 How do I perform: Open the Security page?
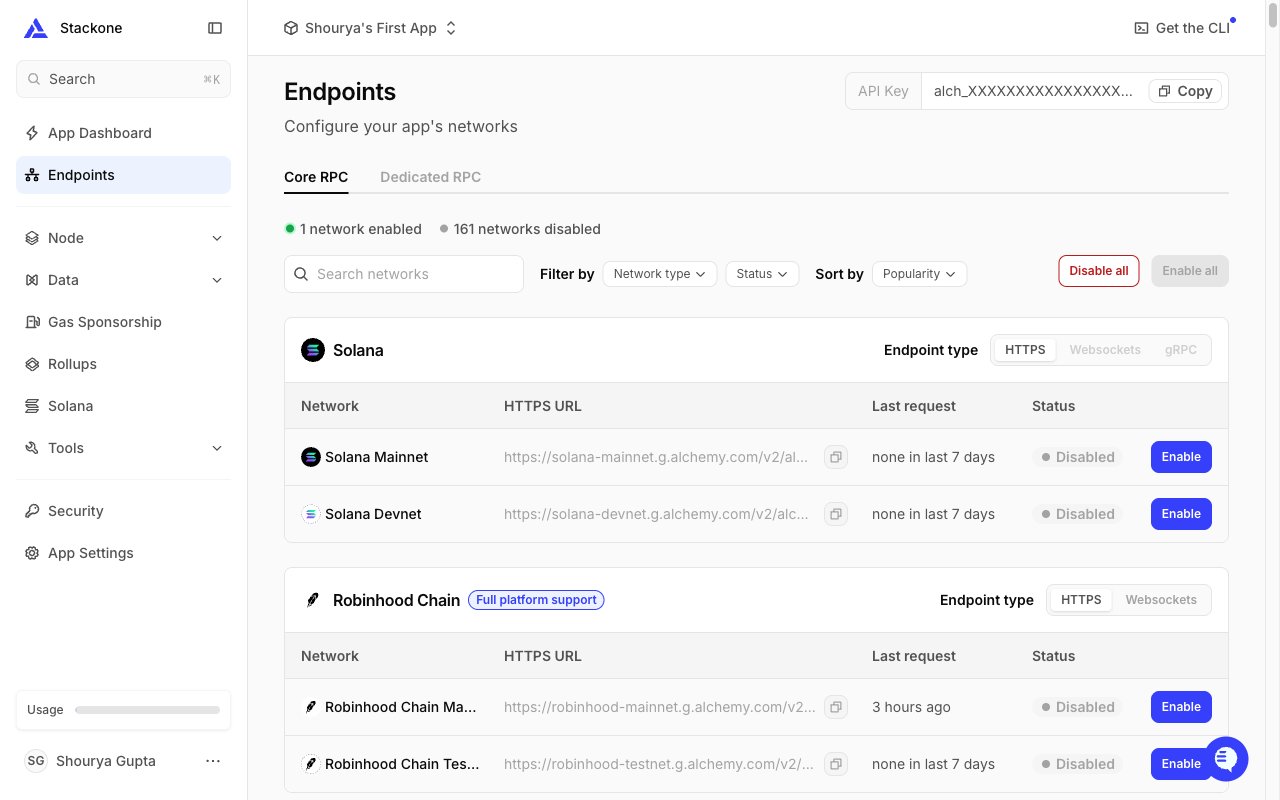[x=123, y=511]
